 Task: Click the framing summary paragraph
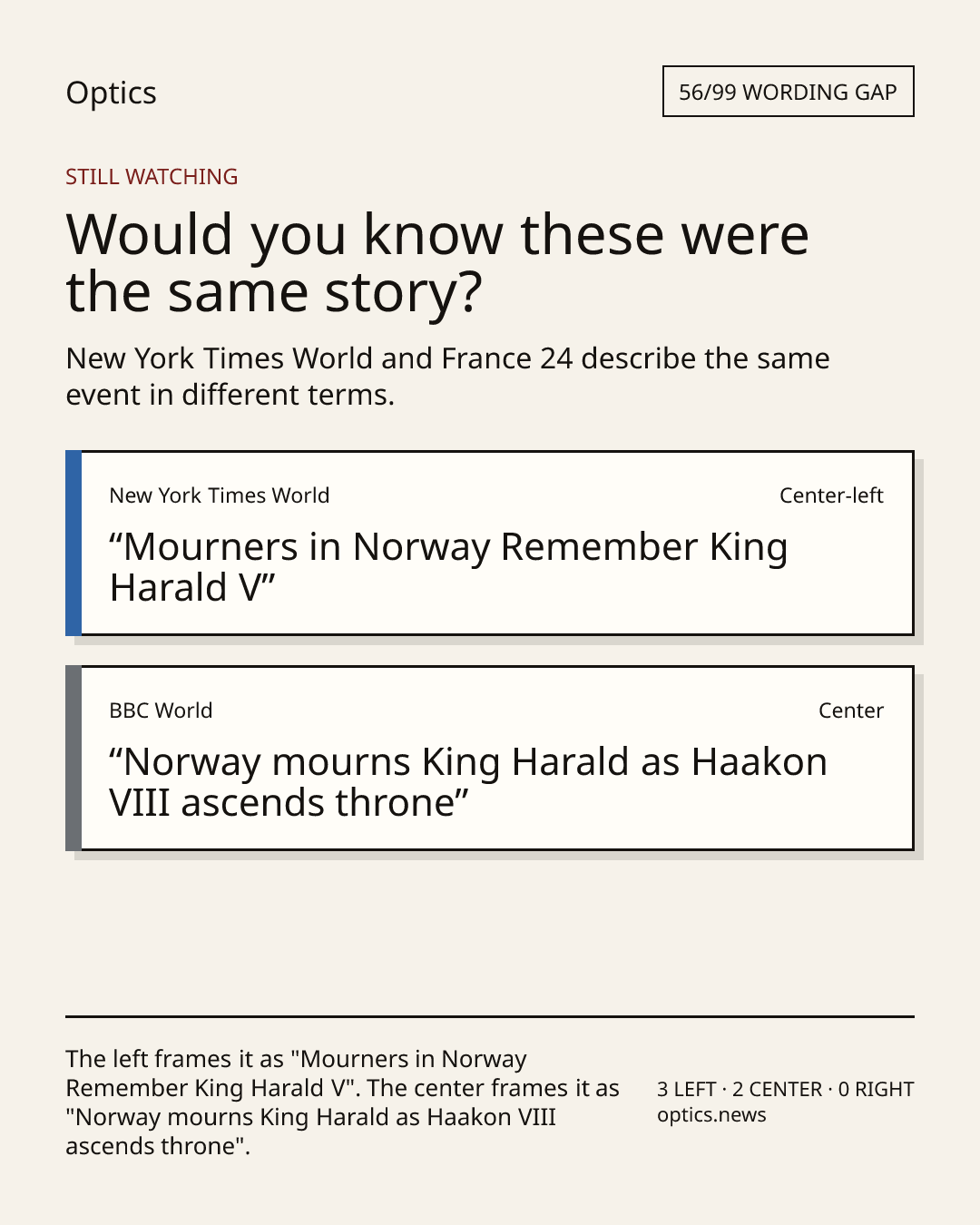(x=342, y=1102)
